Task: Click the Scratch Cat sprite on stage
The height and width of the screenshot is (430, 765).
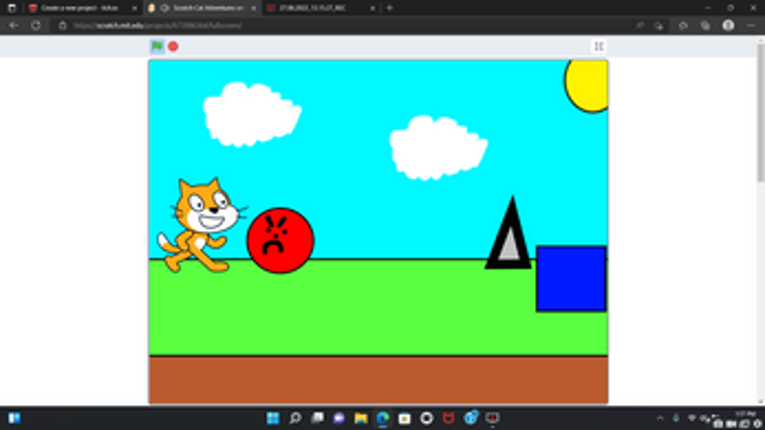Action: [x=202, y=225]
